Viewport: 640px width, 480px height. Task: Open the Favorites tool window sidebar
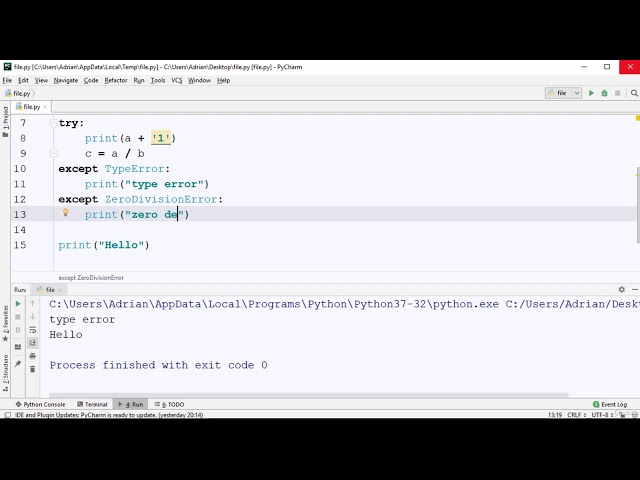(x=5, y=324)
